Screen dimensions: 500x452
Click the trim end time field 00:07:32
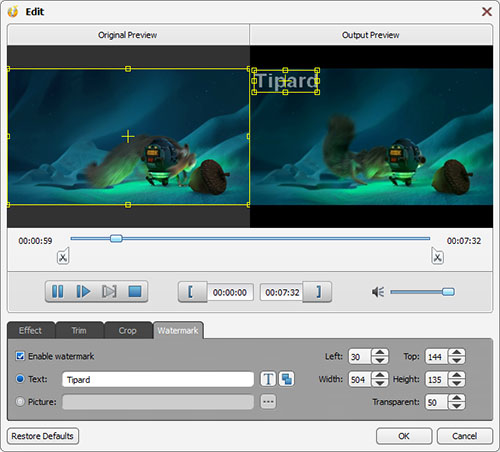point(282,292)
